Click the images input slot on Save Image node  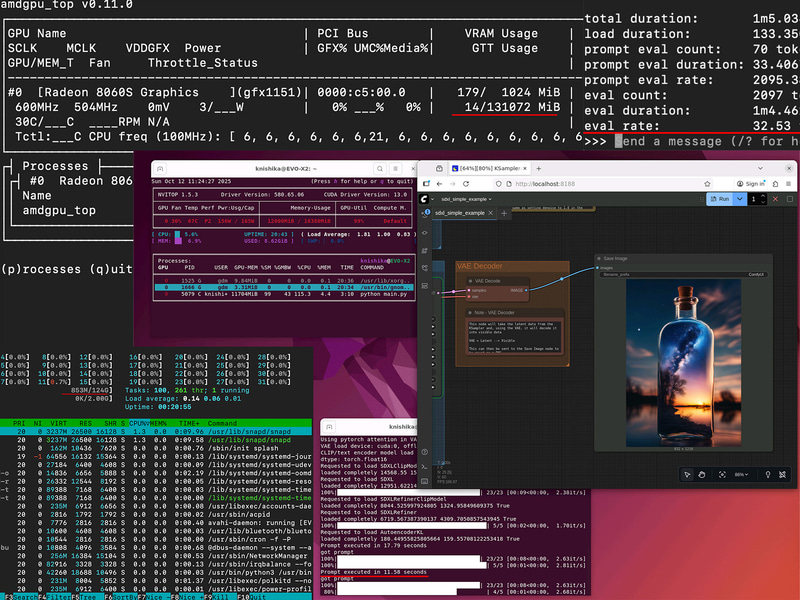(597, 268)
